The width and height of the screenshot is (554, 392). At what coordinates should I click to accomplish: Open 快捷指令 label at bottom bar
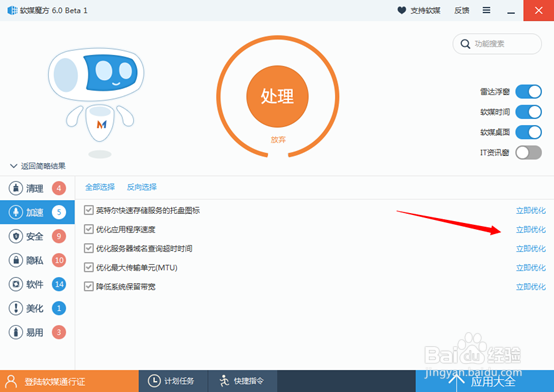pos(249,381)
